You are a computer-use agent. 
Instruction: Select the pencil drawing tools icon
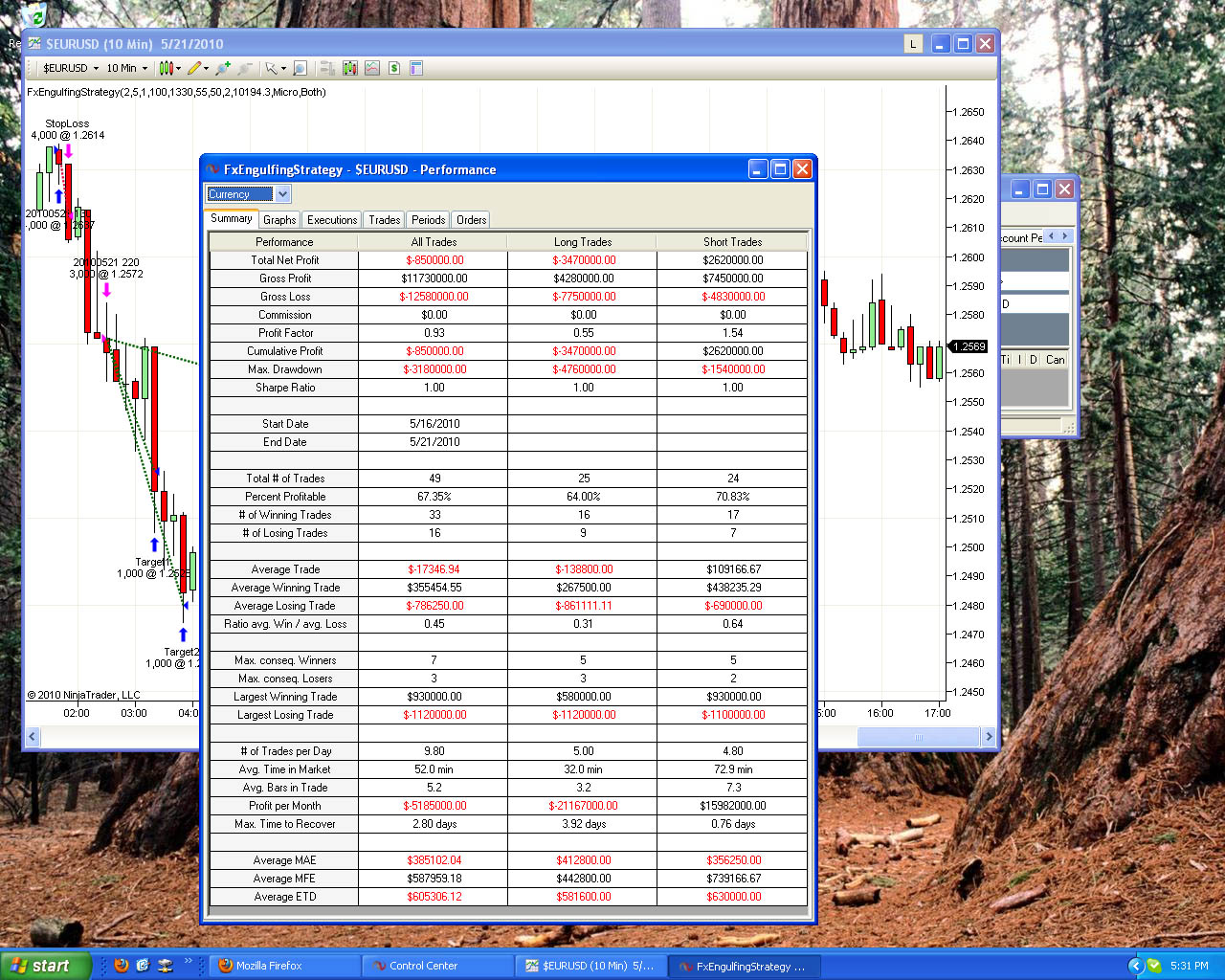pyautogui.click(x=194, y=68)
